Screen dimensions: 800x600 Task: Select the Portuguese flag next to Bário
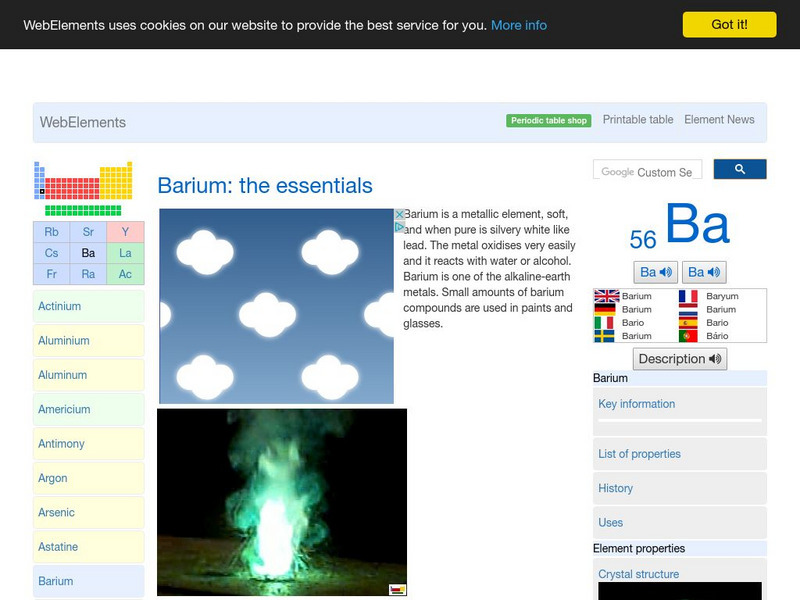point(688,335)
